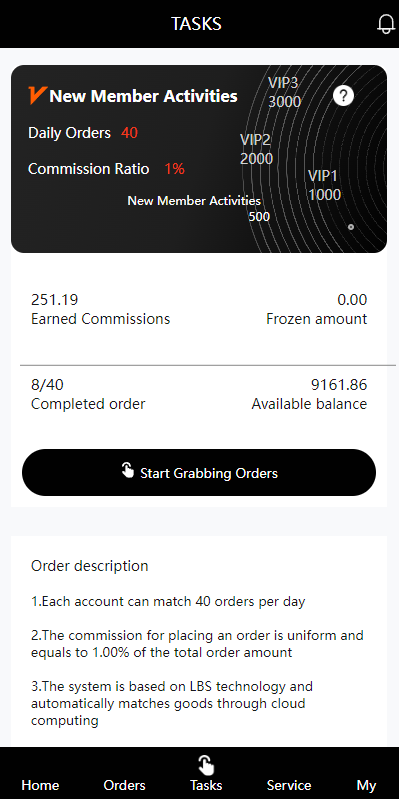Click the small dot marker on the VIP card
Image resolution: width=399 pixels, height=799 pixels.
pyautogui.click(x=351, y=227)
